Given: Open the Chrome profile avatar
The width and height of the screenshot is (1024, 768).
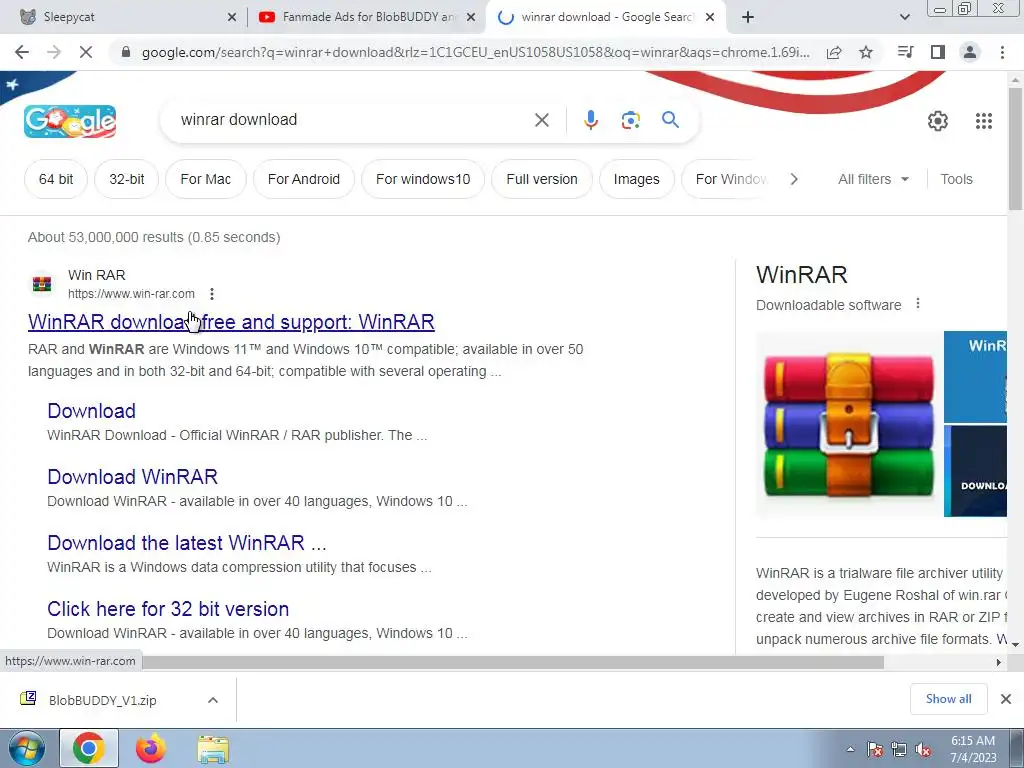Looking at the screenshot, I should tap(970, 52).
